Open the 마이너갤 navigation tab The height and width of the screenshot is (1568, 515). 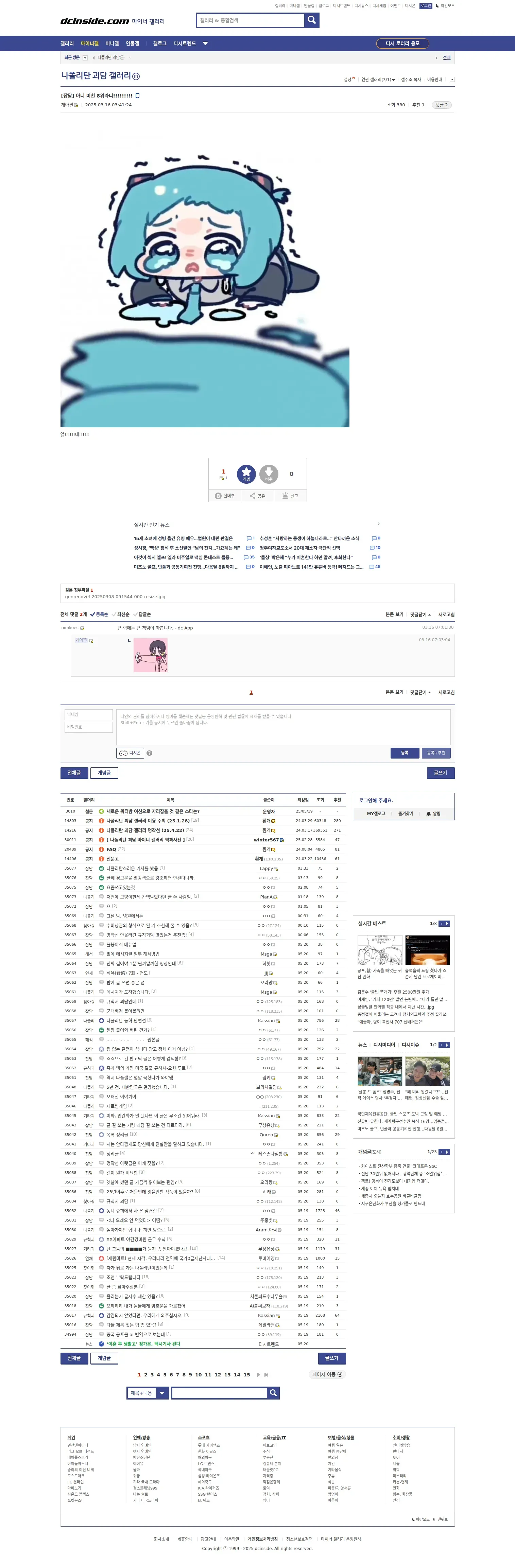point(90,44)
